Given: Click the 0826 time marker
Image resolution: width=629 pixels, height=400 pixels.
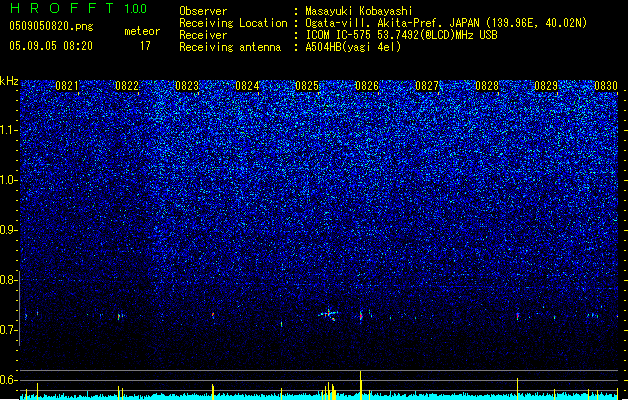Looking at the screenshot, I should (367, 86).
